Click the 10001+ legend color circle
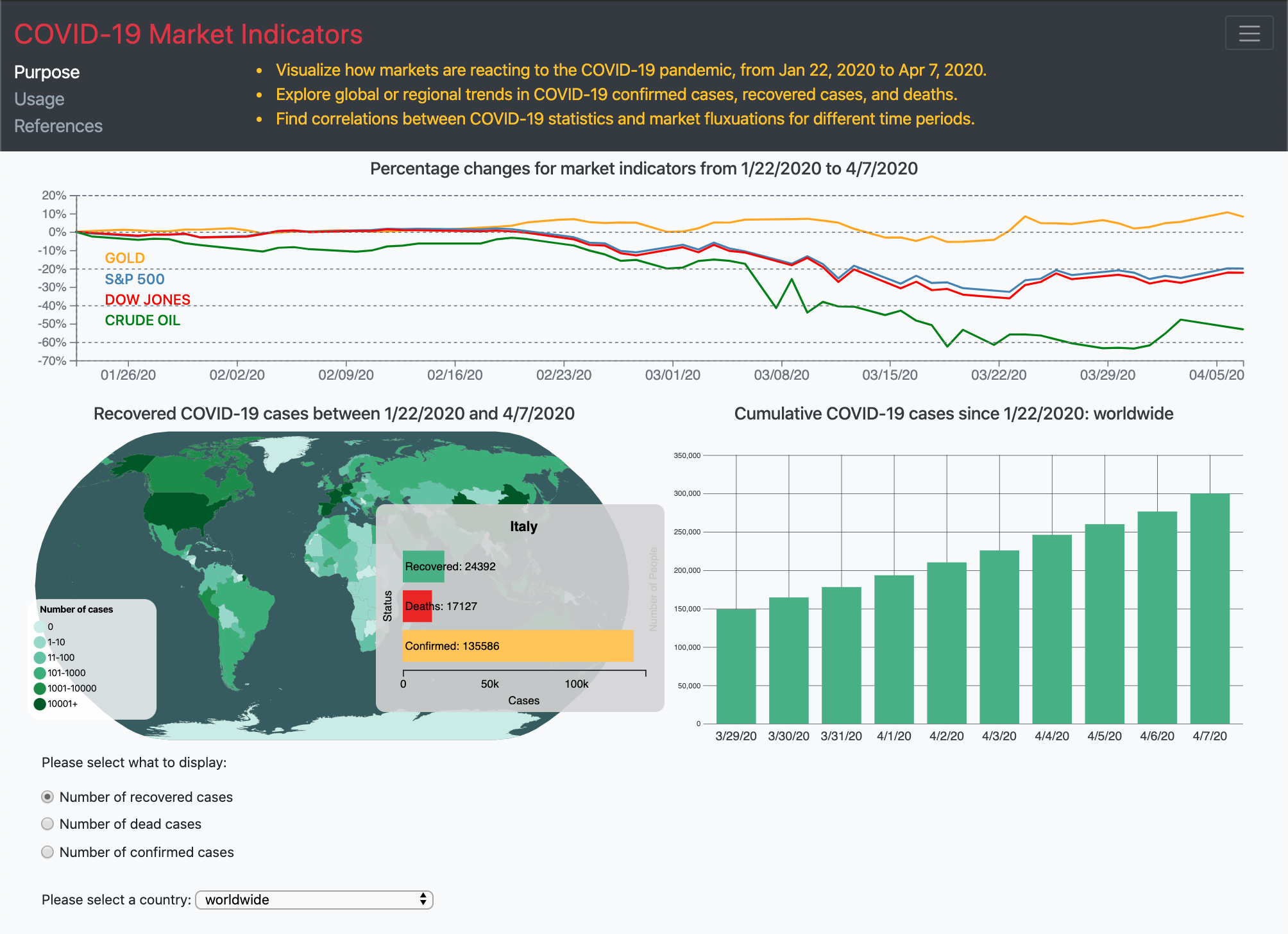 pos(40,704)
